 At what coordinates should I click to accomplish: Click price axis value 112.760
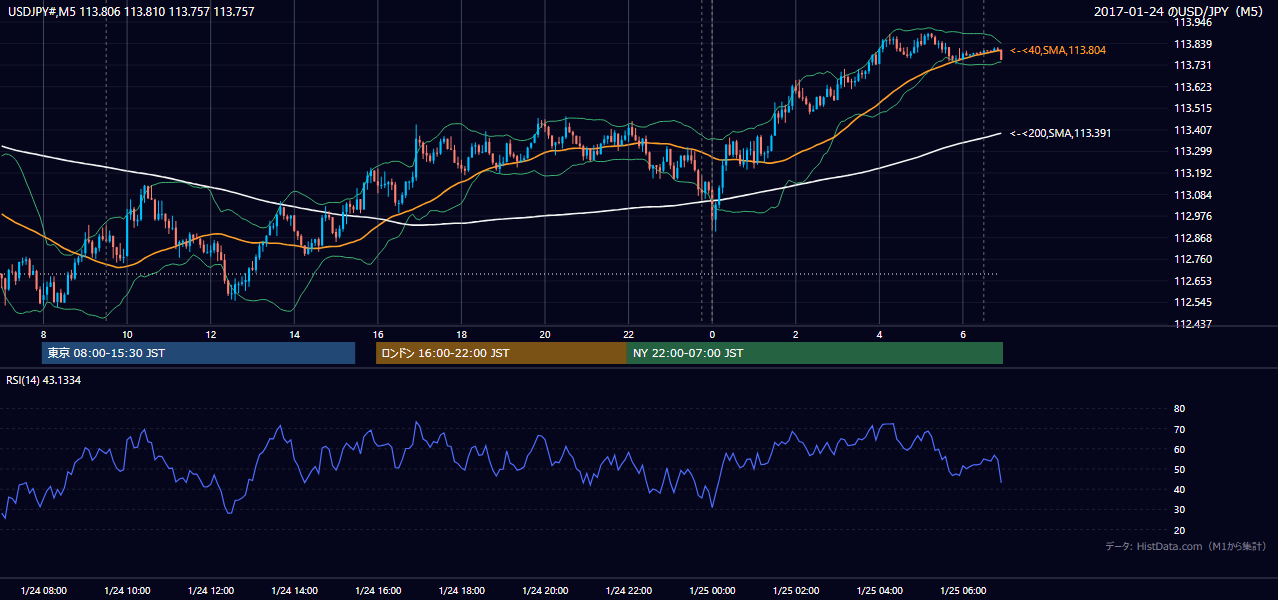pos(1192,260)
